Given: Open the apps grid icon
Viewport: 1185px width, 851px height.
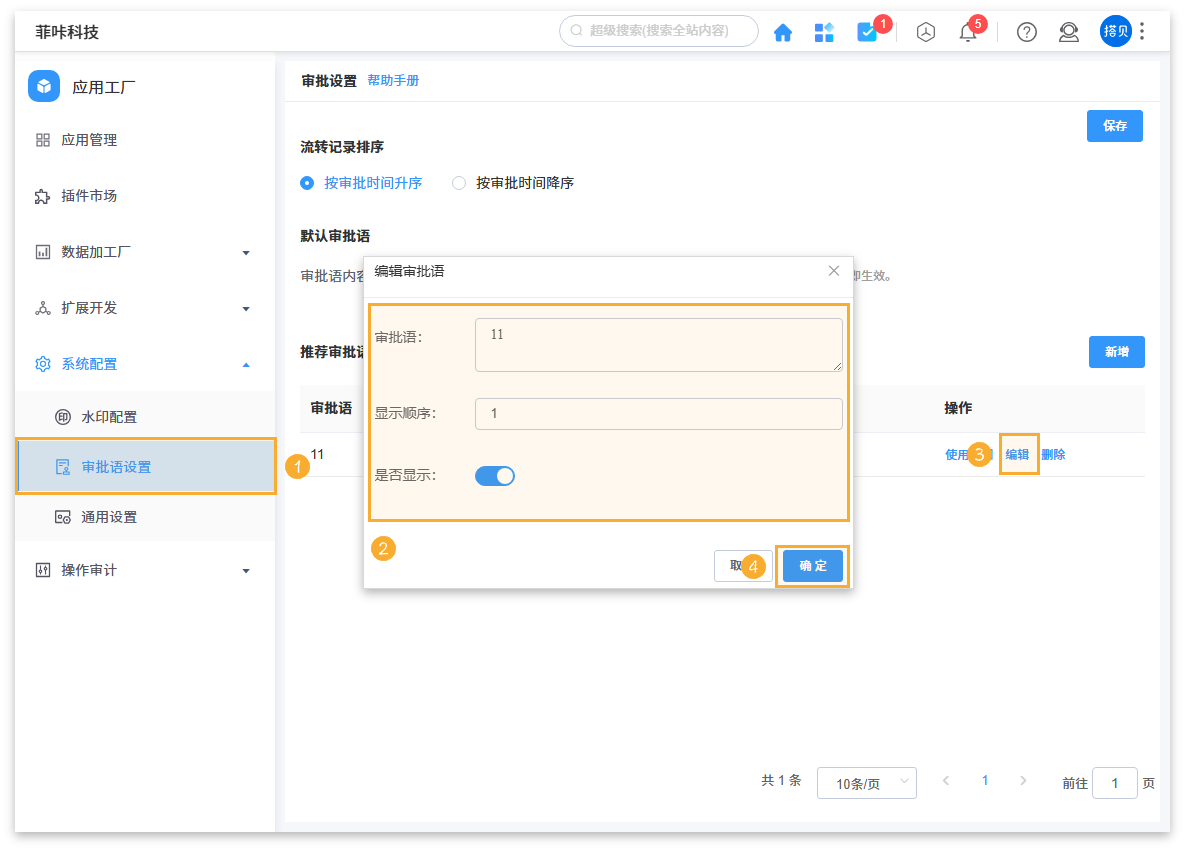Looking at the screenshot, I should (824, 32).
